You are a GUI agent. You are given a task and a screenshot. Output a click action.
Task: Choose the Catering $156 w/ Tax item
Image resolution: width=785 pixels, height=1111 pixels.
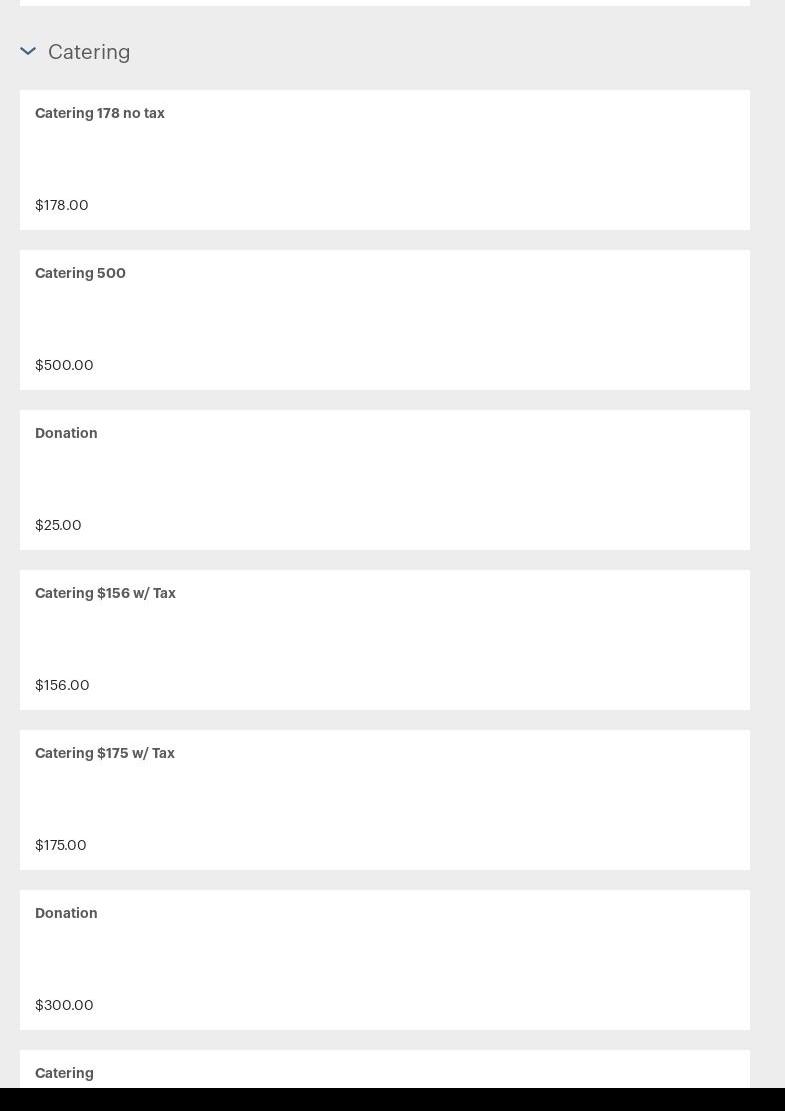pos(105,594)
